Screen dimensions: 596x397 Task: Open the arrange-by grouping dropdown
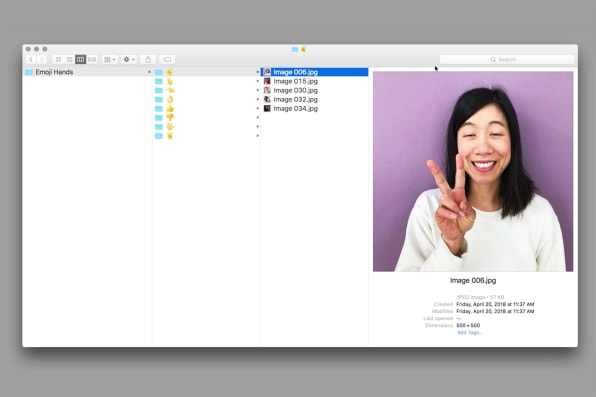click(110, 59)
